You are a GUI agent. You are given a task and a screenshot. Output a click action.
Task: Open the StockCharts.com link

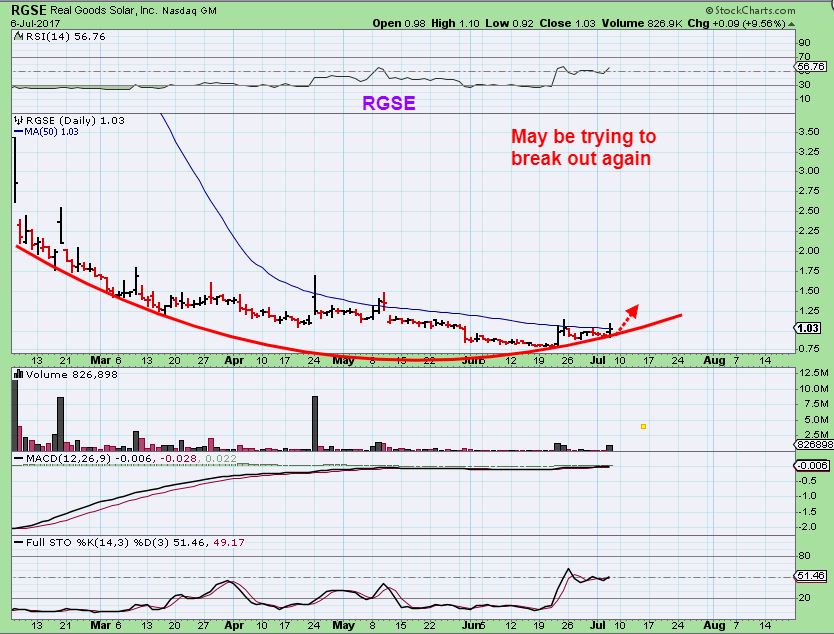pyautogui.click(x=750, y=10)
